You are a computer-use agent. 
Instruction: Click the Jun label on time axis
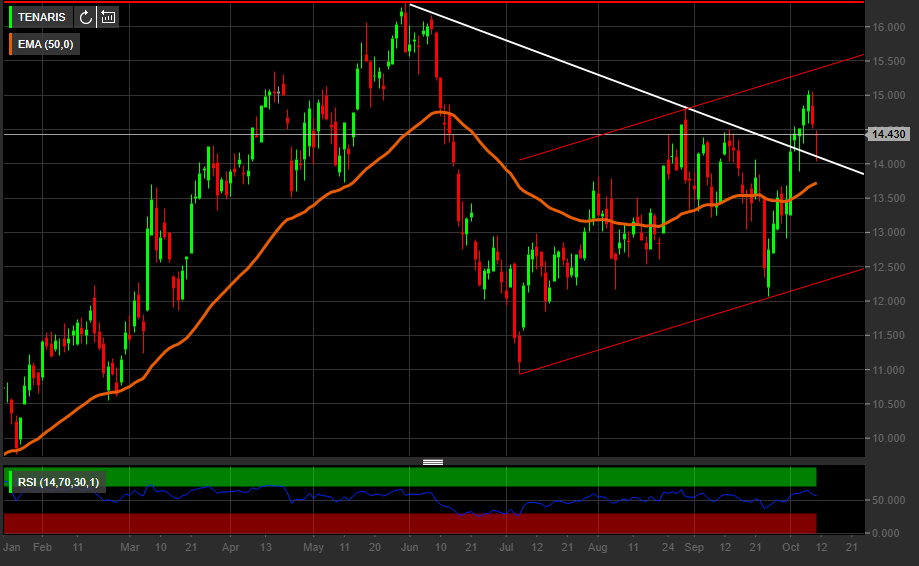pyautogui.click(x=409, y=548)
